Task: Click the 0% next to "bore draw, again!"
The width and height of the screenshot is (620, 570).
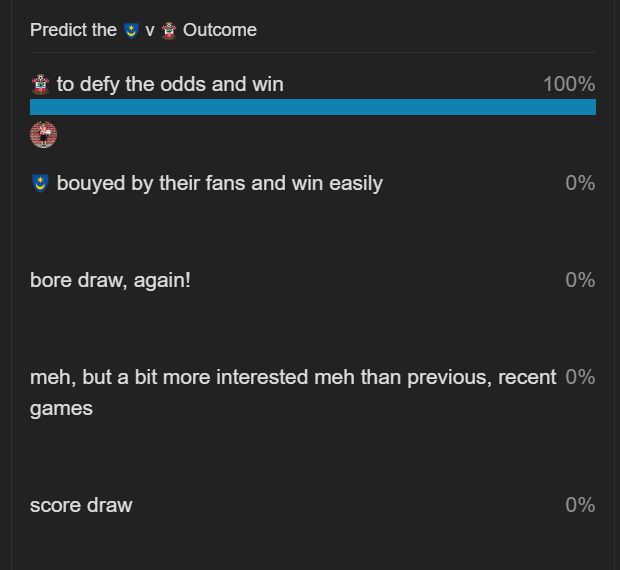Action: [580, 280]
